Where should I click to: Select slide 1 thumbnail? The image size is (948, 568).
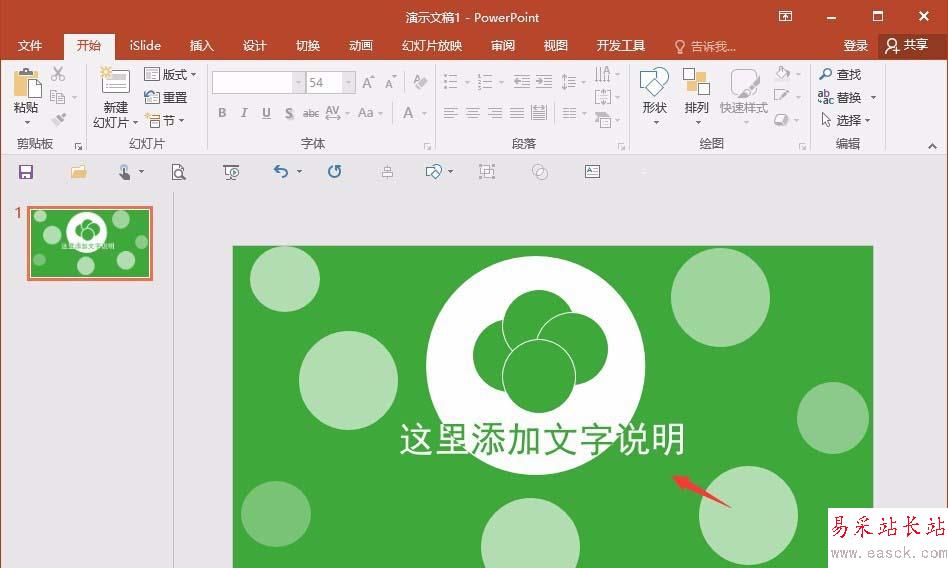(x=90, y=243)
